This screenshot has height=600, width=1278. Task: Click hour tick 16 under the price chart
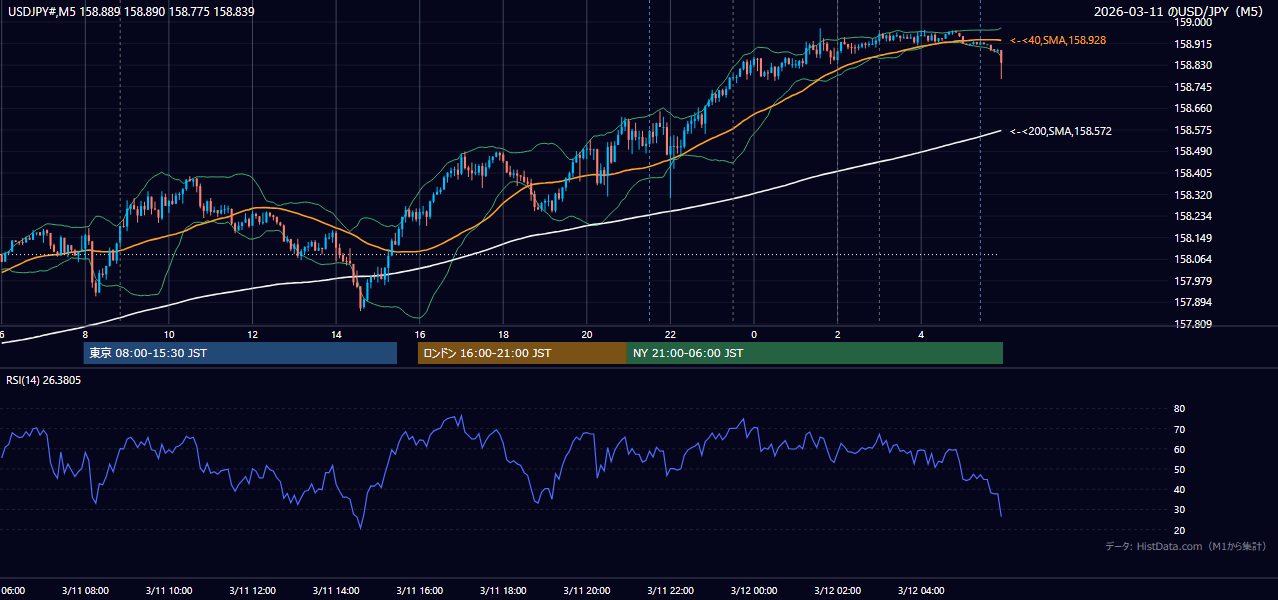(x=420, y=334)
